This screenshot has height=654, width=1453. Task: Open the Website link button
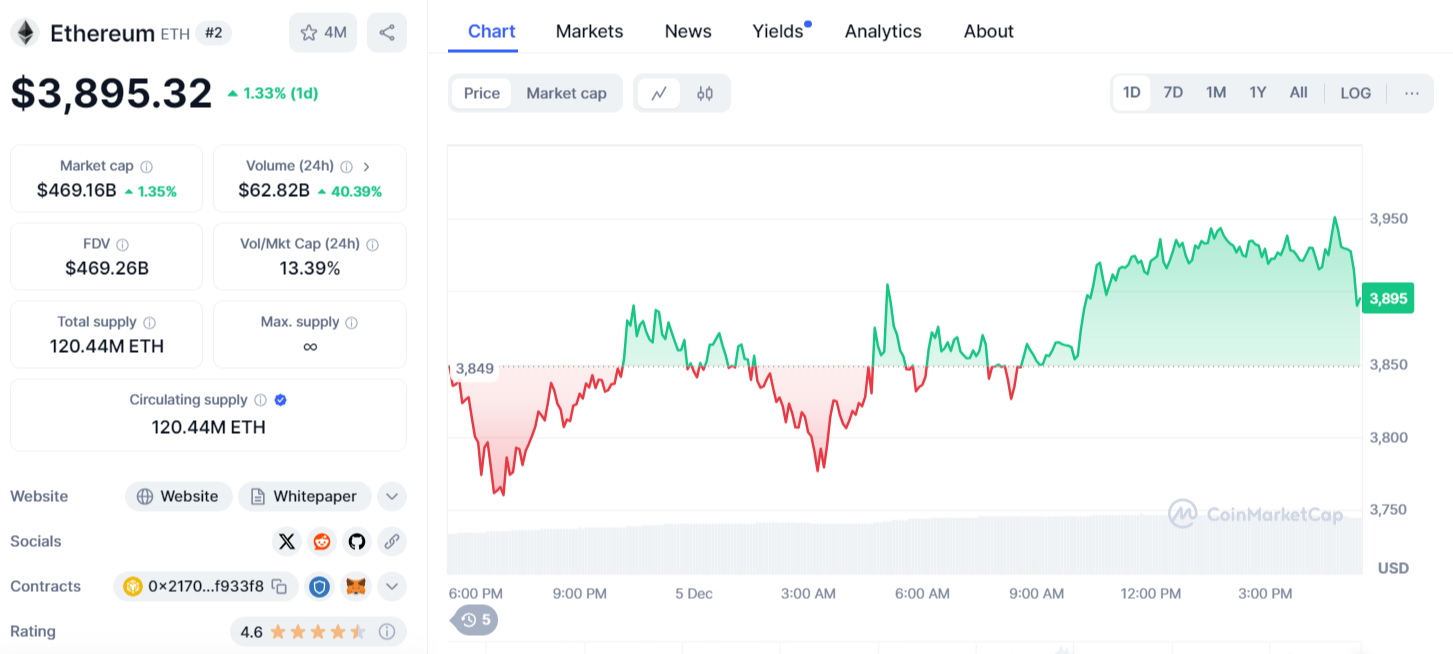click(x=179, y=497)
